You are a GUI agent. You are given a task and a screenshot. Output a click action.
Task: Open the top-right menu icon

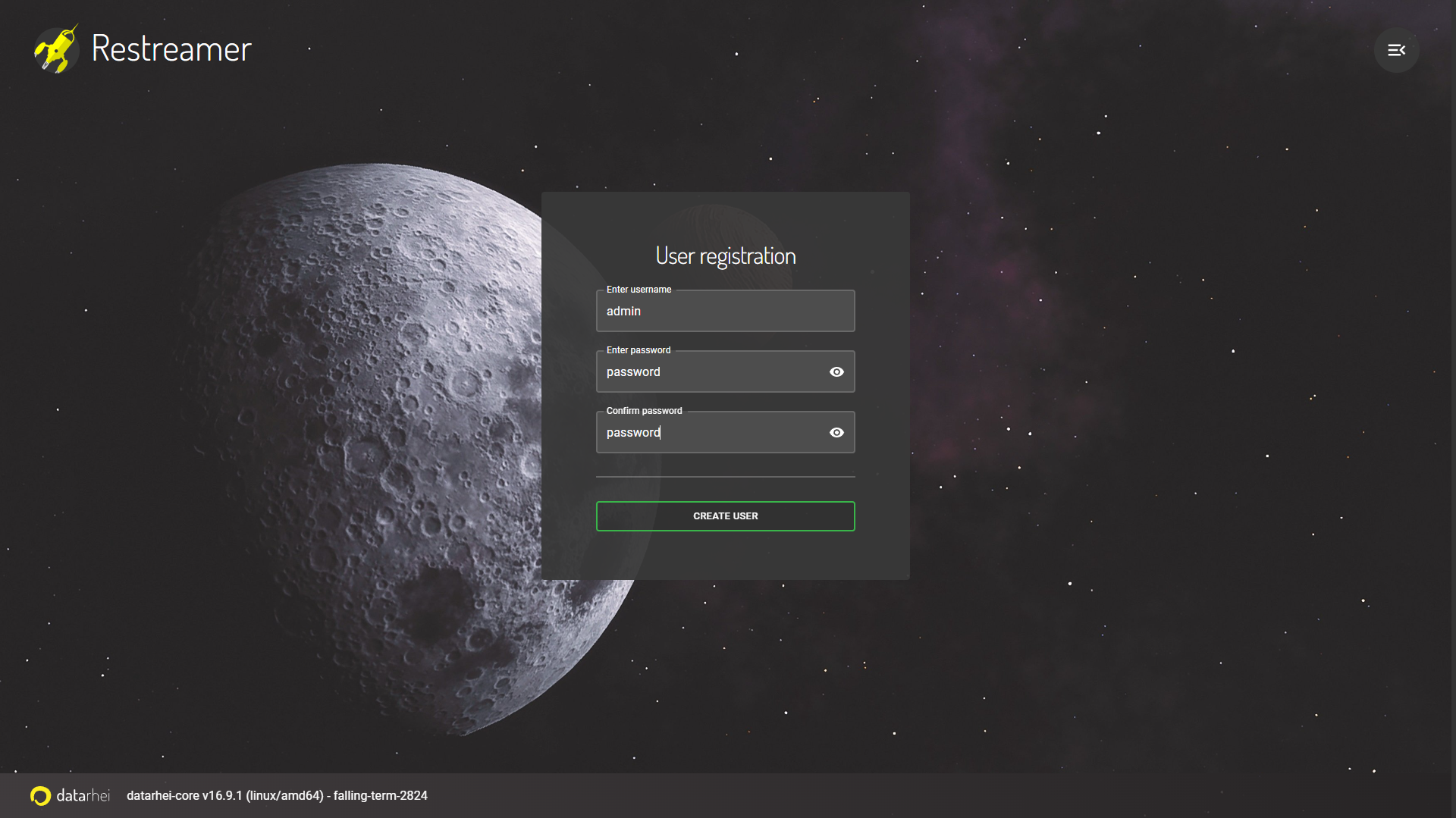coord(1396,50)
